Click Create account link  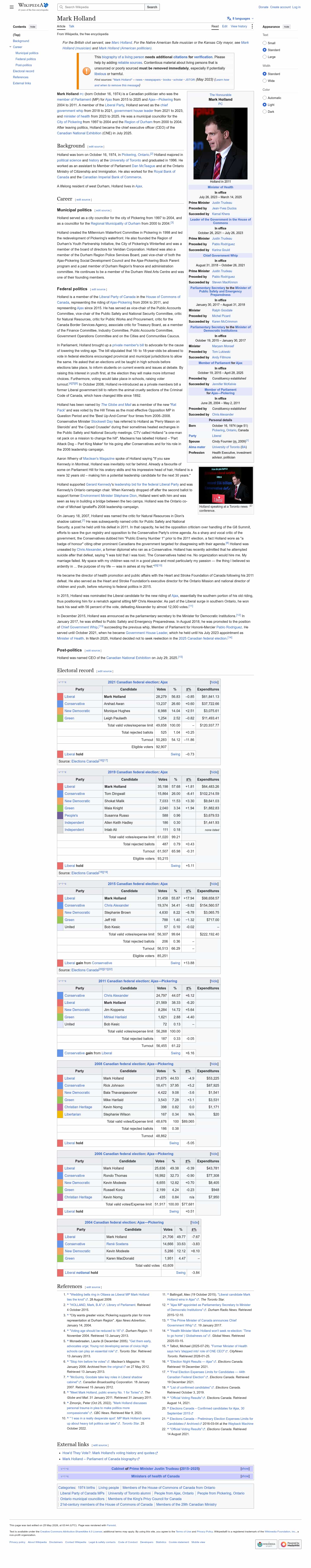(281, 7)
